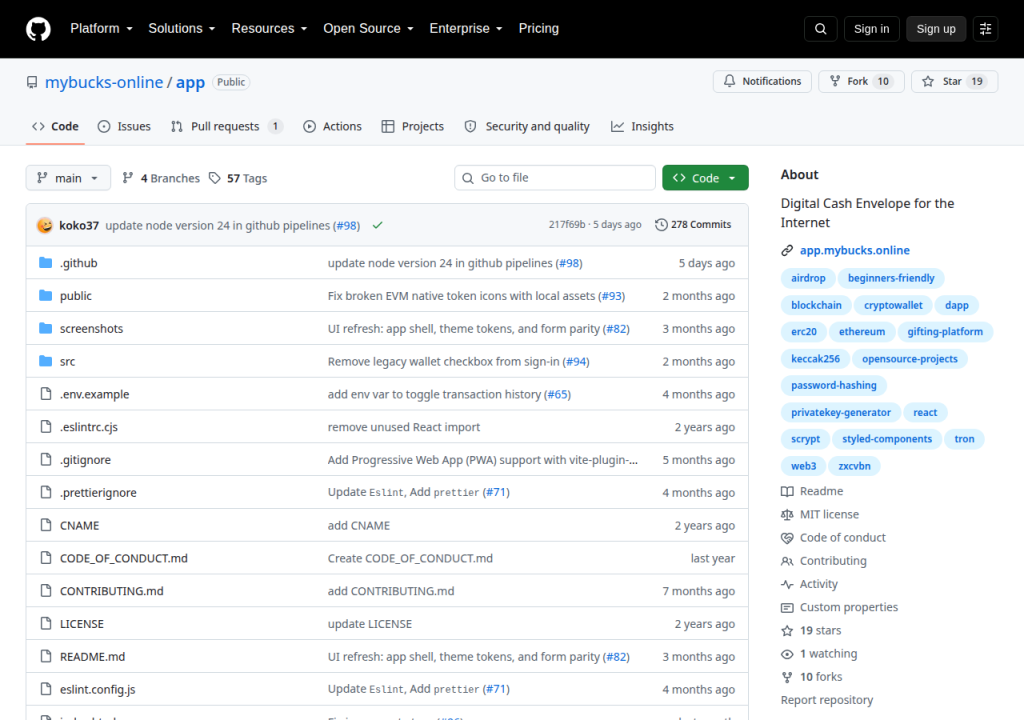The width and height of the screenshot is (1024, 720).
Task: Expand the Platform menu
Action: point(101,29)
